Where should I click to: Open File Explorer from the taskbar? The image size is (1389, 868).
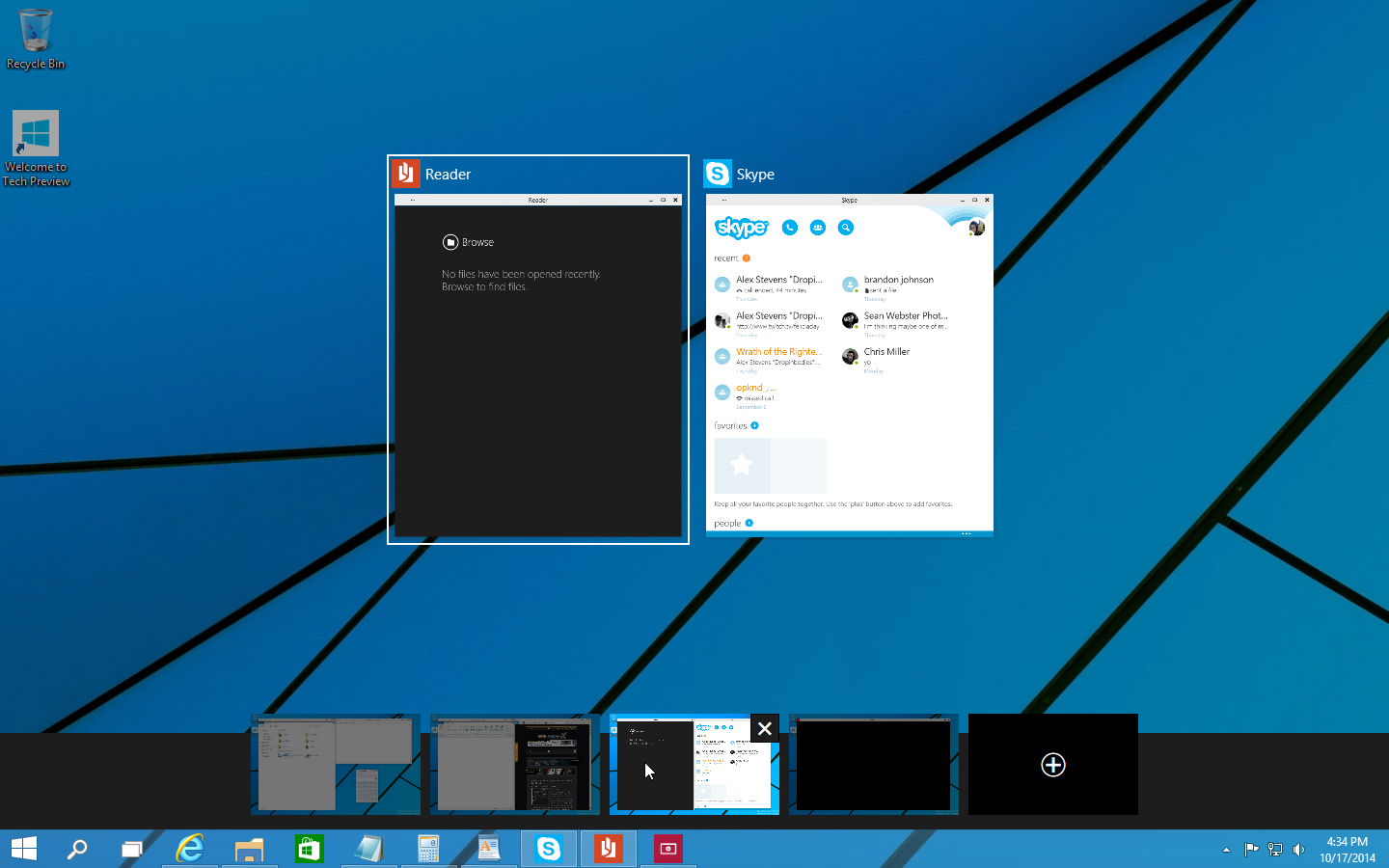pyautogui.click(x=250, y=849)
